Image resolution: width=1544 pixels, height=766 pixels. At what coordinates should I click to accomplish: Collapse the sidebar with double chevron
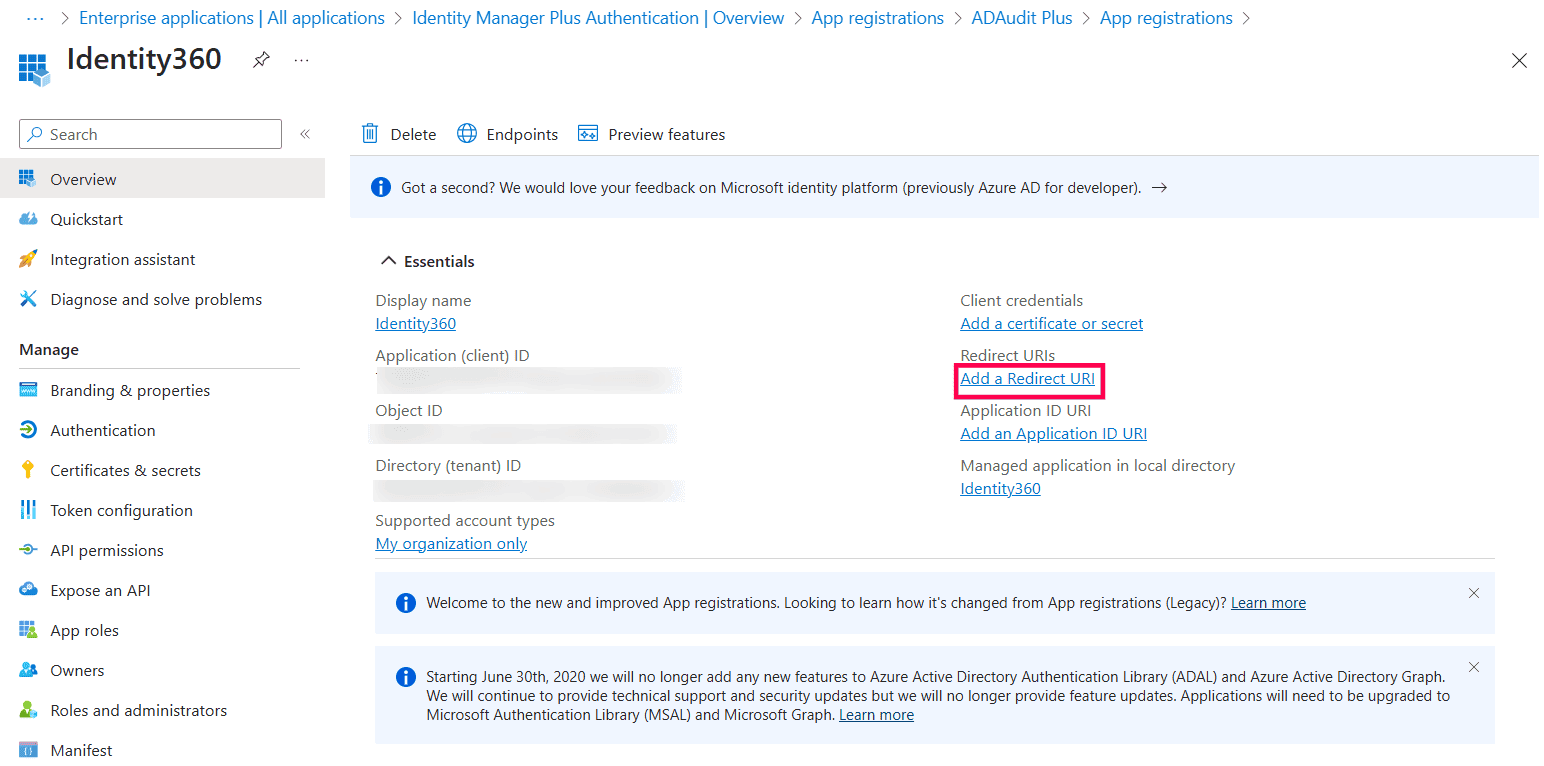[305, 134]
